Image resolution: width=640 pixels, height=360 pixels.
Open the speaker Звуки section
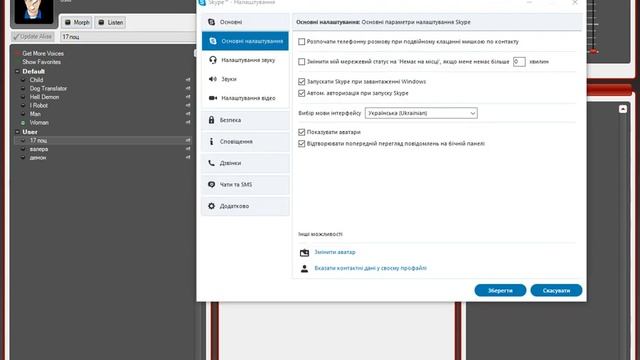[245, 79]
